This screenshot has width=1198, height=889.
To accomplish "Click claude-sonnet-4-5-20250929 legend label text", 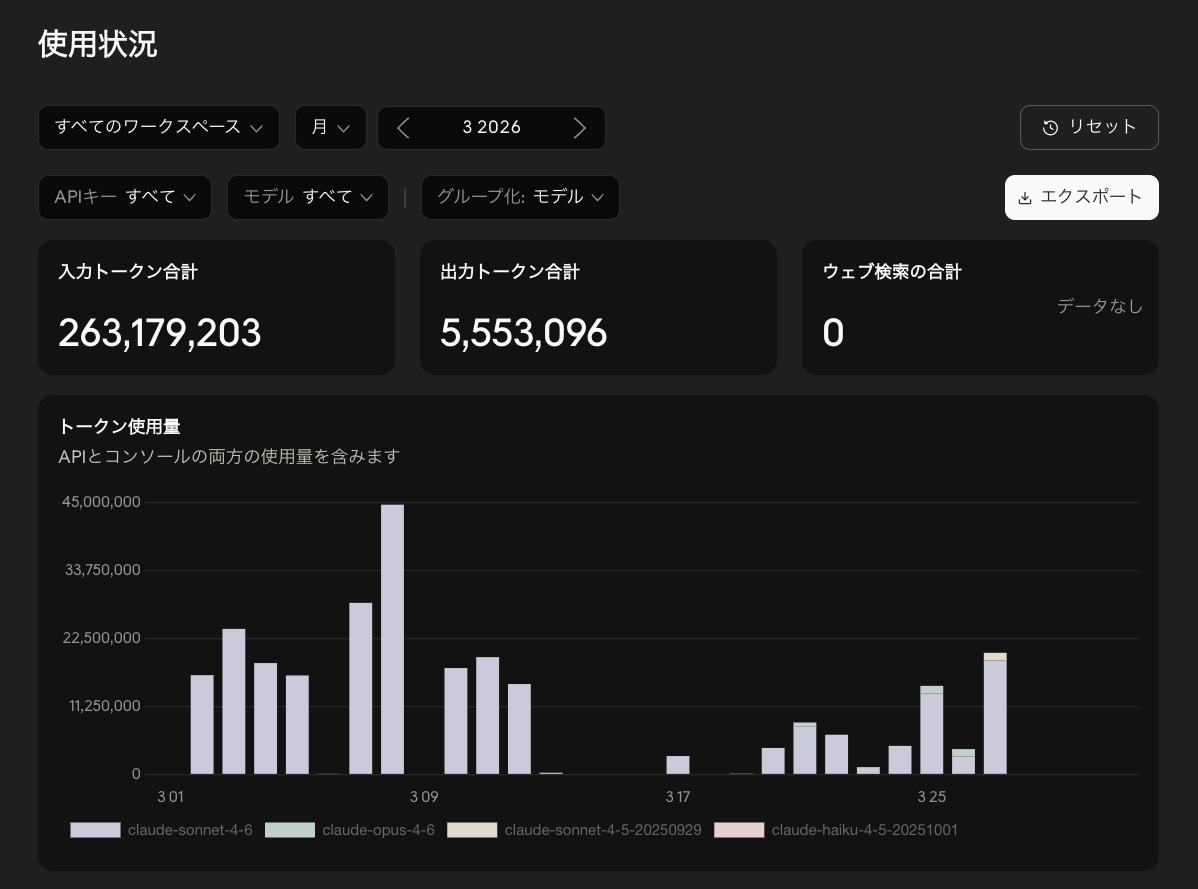I will [603, 830].
